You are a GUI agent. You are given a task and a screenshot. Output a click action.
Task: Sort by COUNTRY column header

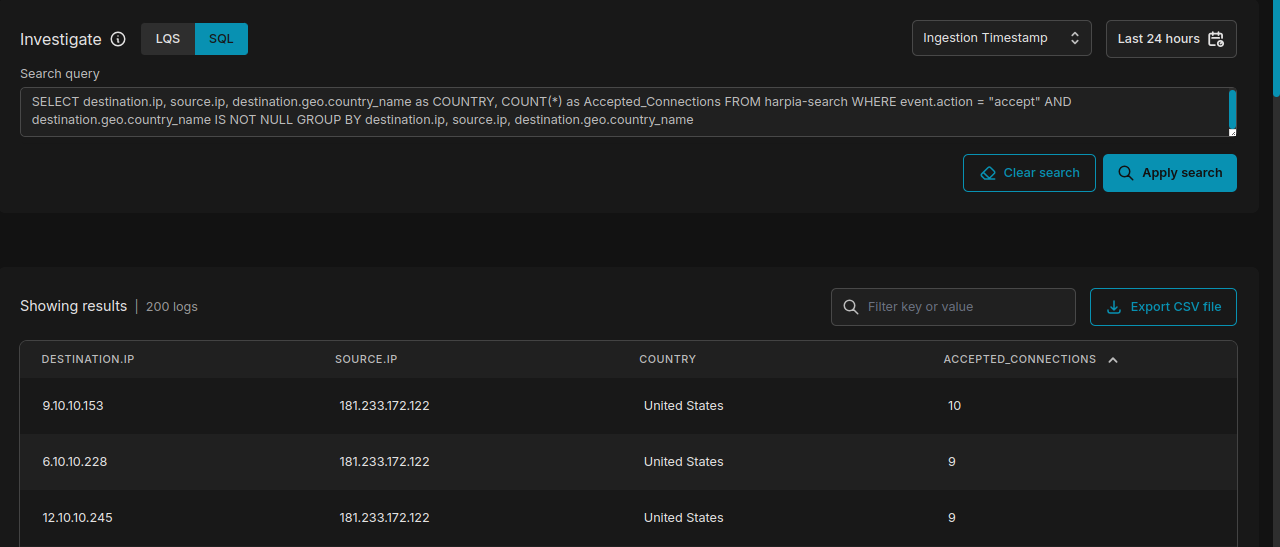click(x=668, y=359)
